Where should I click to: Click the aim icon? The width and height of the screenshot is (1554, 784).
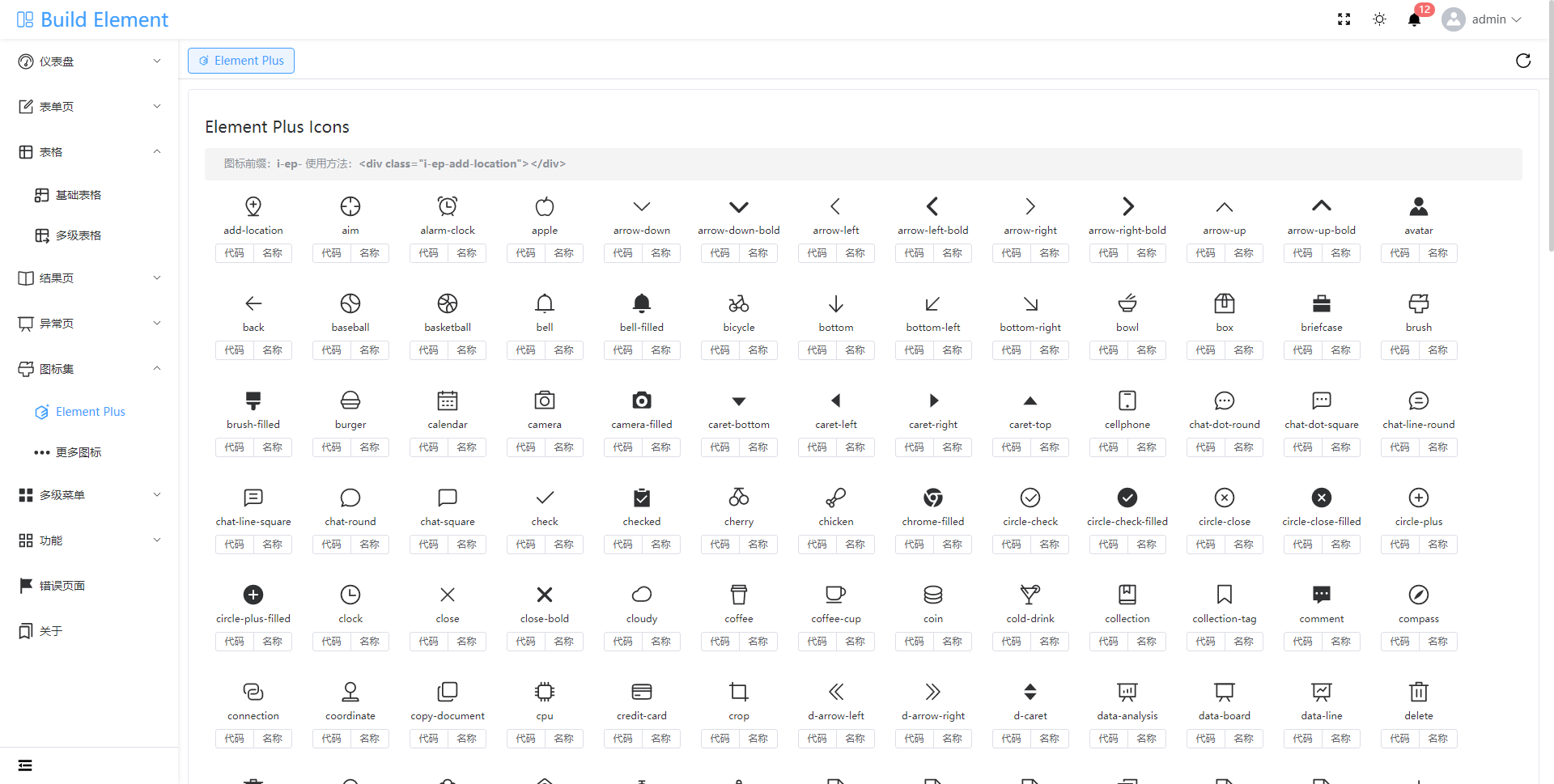350,206
